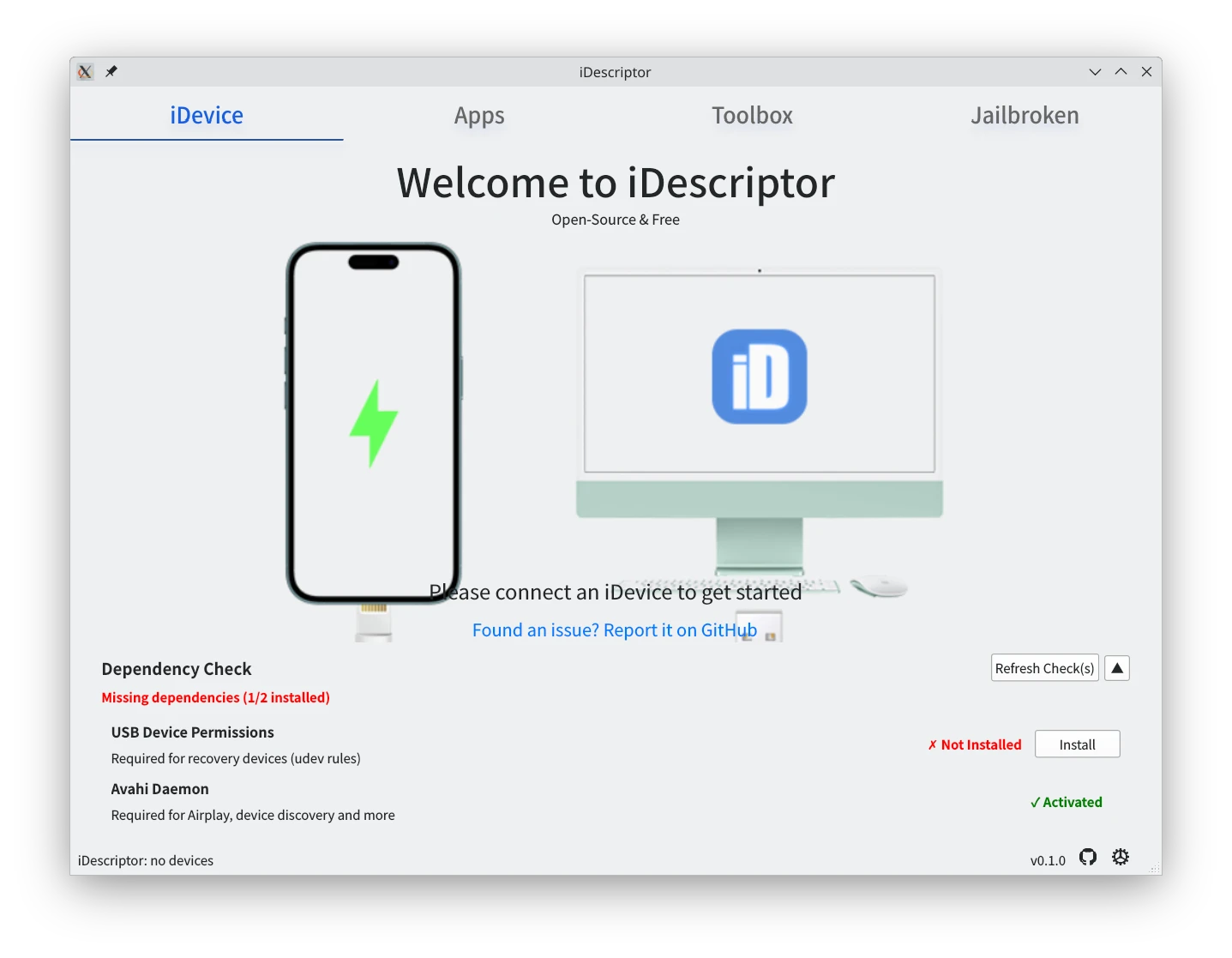Close the iDescriptor window
The height and width of the screenshot is (958, 1232).
point(1146,72)
